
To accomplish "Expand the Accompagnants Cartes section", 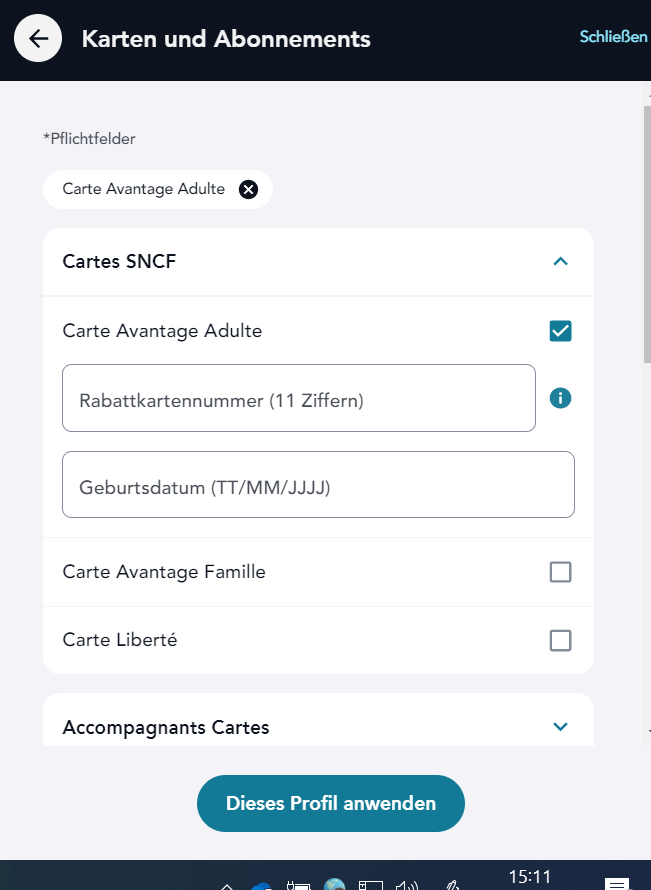I will click(561, 727).
